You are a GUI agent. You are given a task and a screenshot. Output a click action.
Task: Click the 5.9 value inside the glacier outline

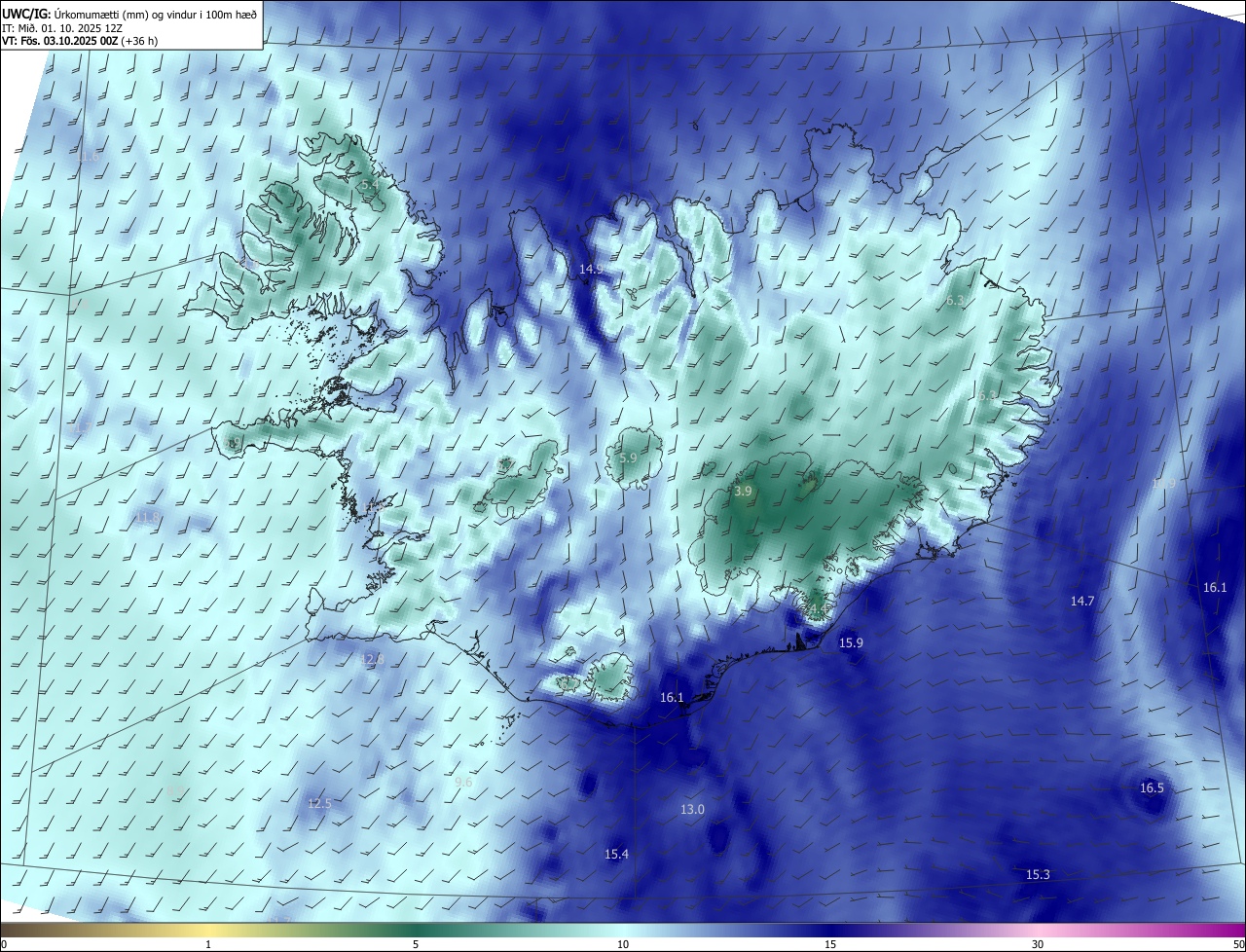[x=628, y=458]
